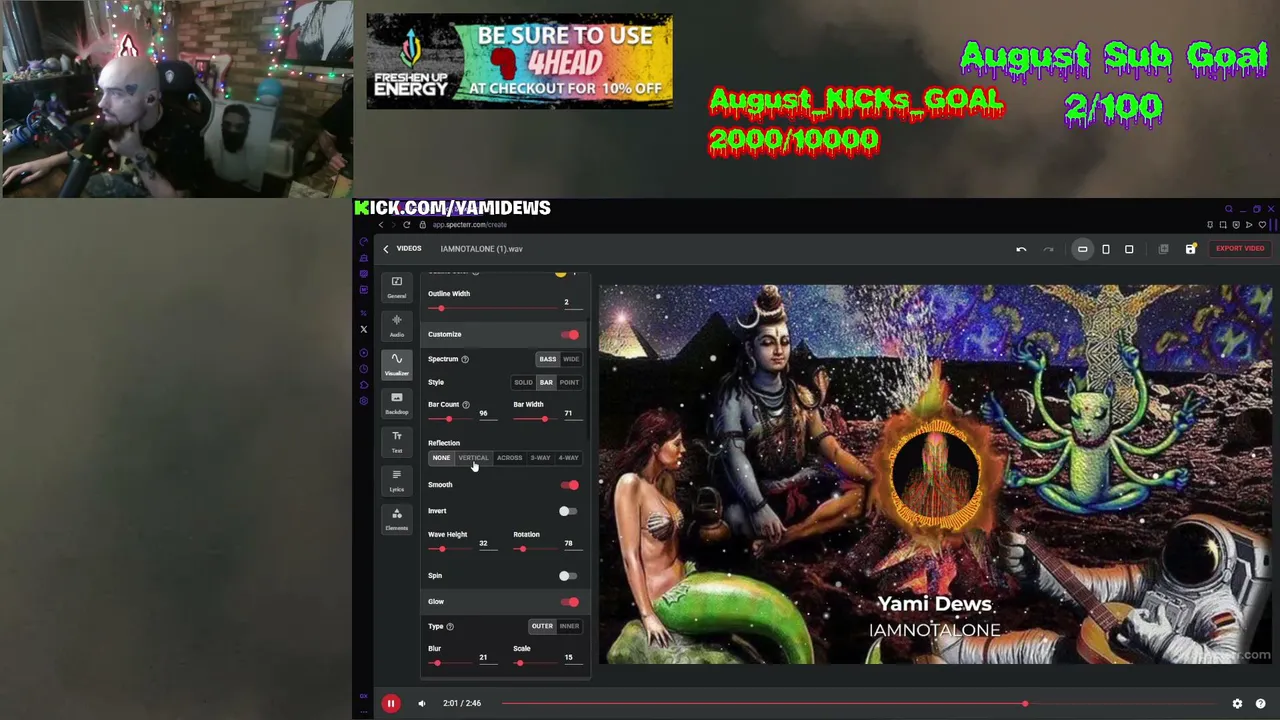The height and width of the screenshot is (720, 1280).
Task: Select portrait aspect ratio icon
Action: tap(1106, 249)
